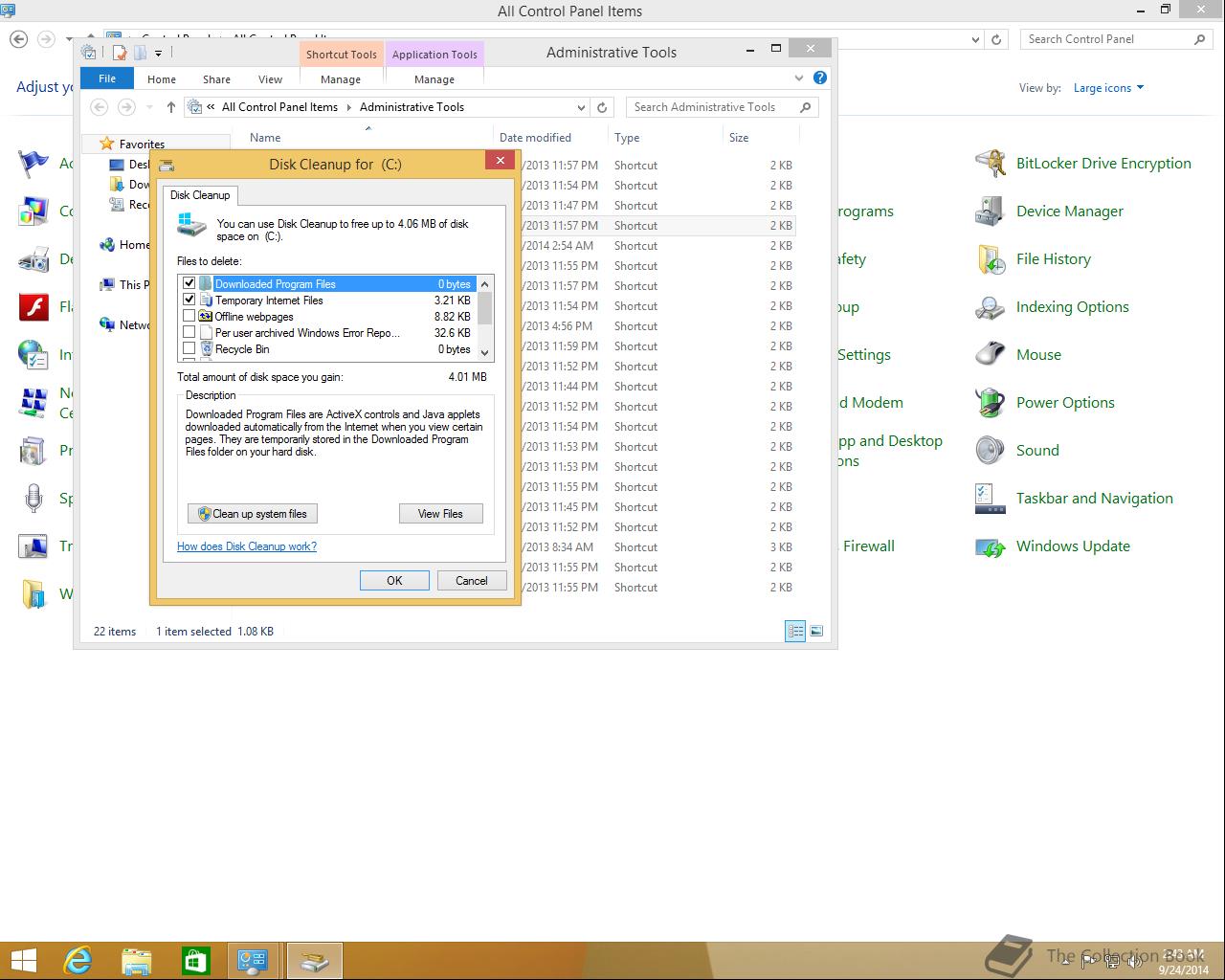Sort by Date modified column

click(535, 138)
